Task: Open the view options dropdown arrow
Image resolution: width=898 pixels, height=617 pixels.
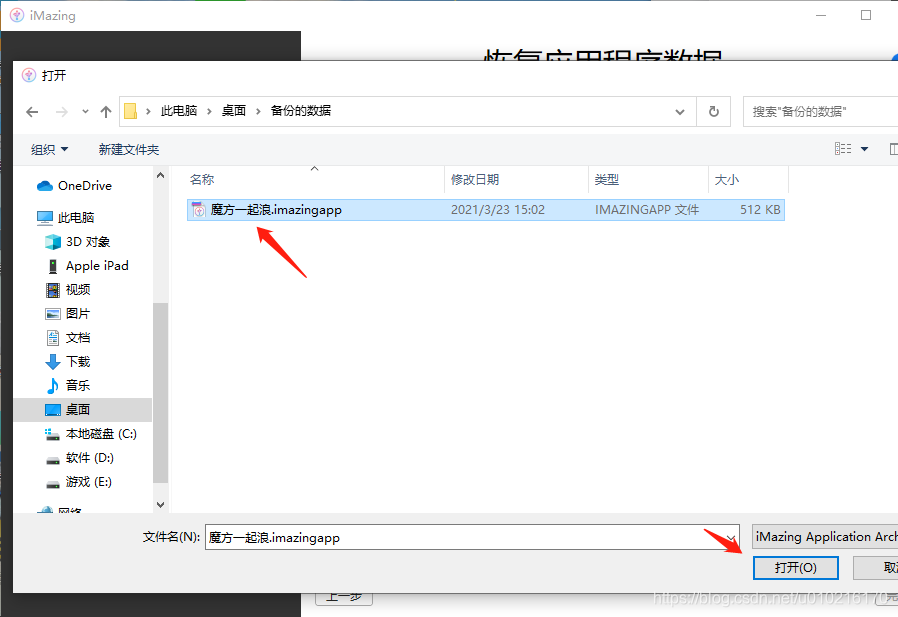Action: pos(865,150)
